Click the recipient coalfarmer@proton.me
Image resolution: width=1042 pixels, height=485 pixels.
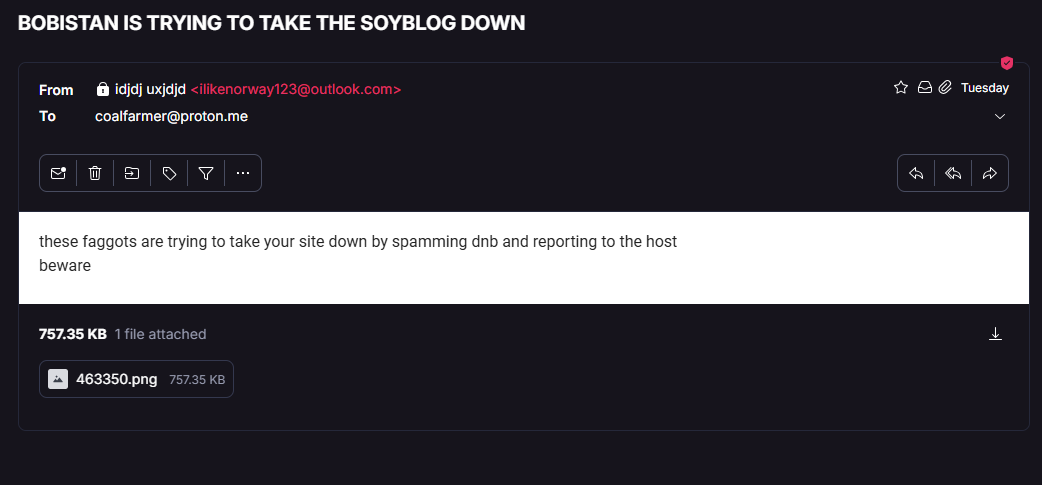click(171, 116)
